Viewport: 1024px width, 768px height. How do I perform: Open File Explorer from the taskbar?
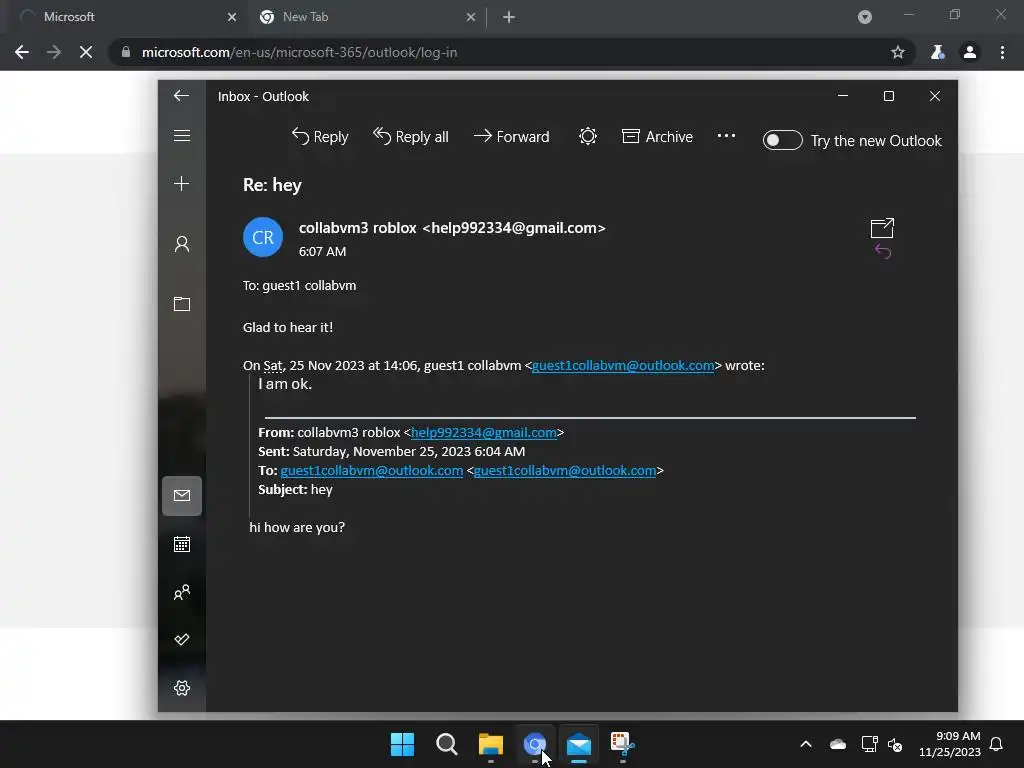[x=490, y=744]
